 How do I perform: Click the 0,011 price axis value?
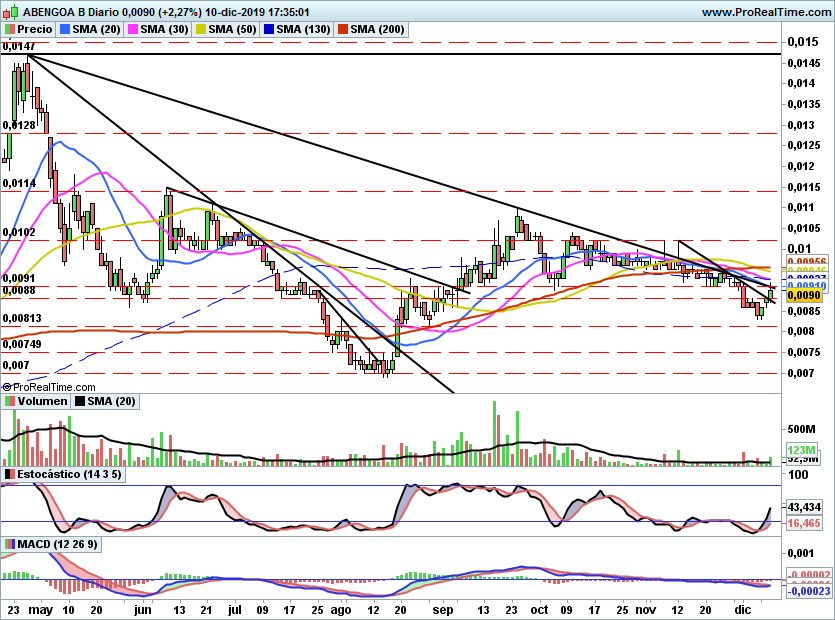click(800, 207)
